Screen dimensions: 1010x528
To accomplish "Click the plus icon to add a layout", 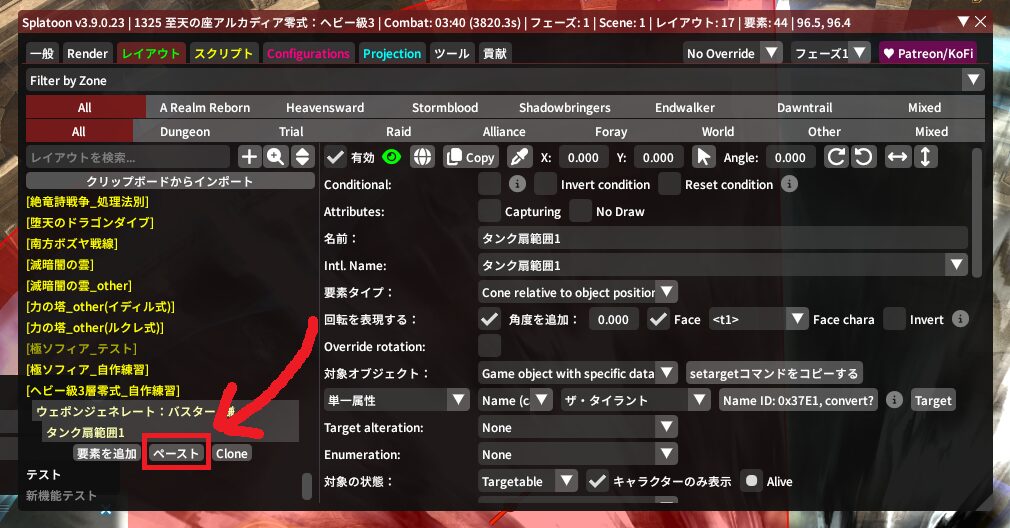I will point(249,157).
